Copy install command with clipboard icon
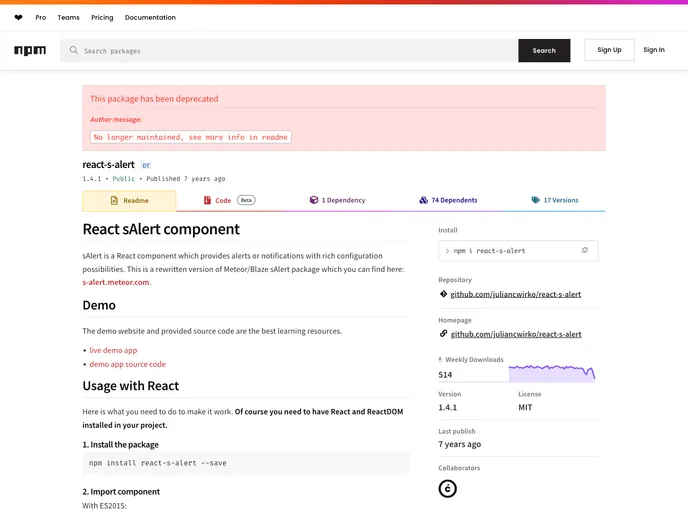The image size is (688, 512). (x=584, y=250)
